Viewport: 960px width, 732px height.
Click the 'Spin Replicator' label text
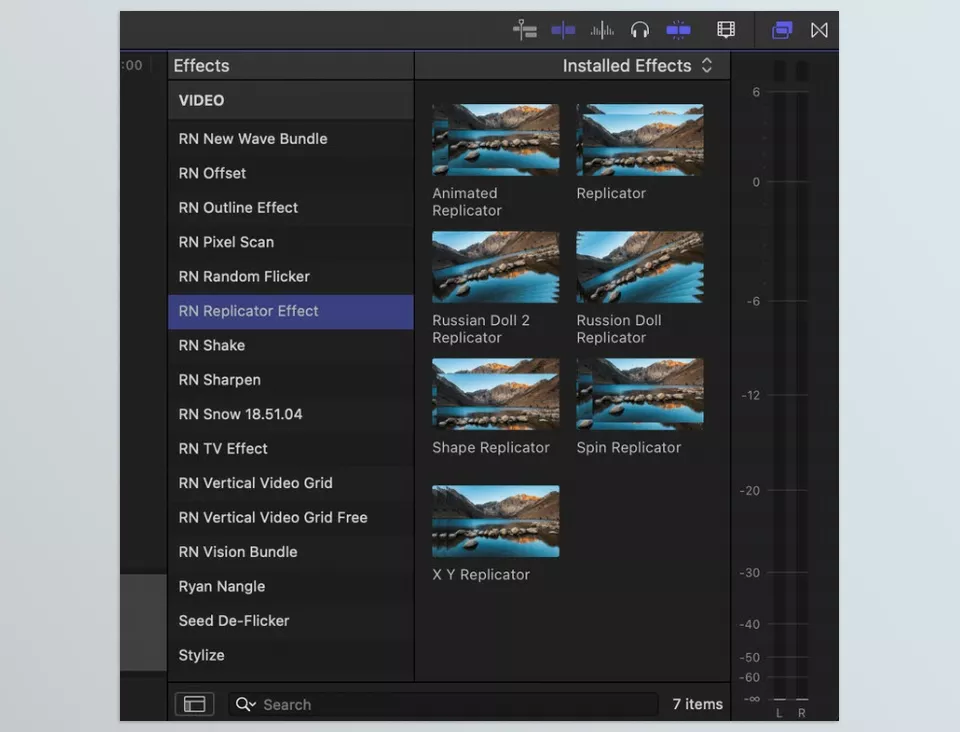(x=629, y=447)
